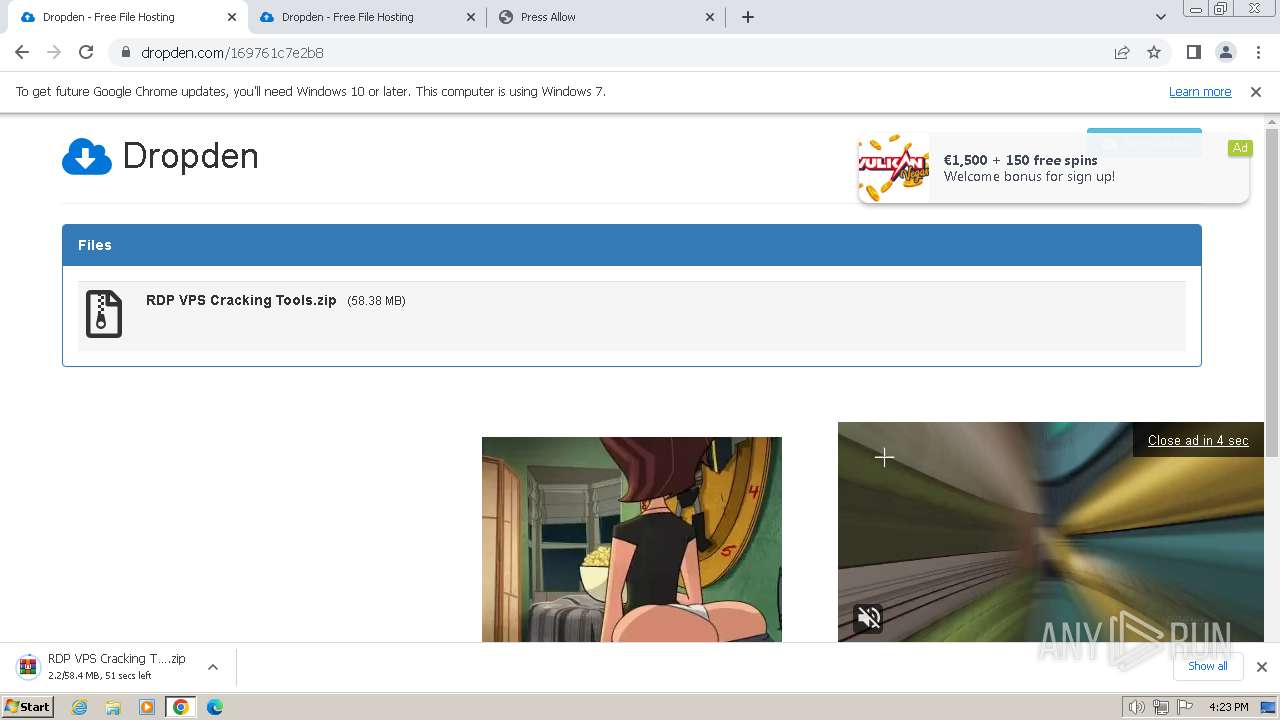Click the Dropden site title
The image size is (1280, 720).
click(190, 156)
